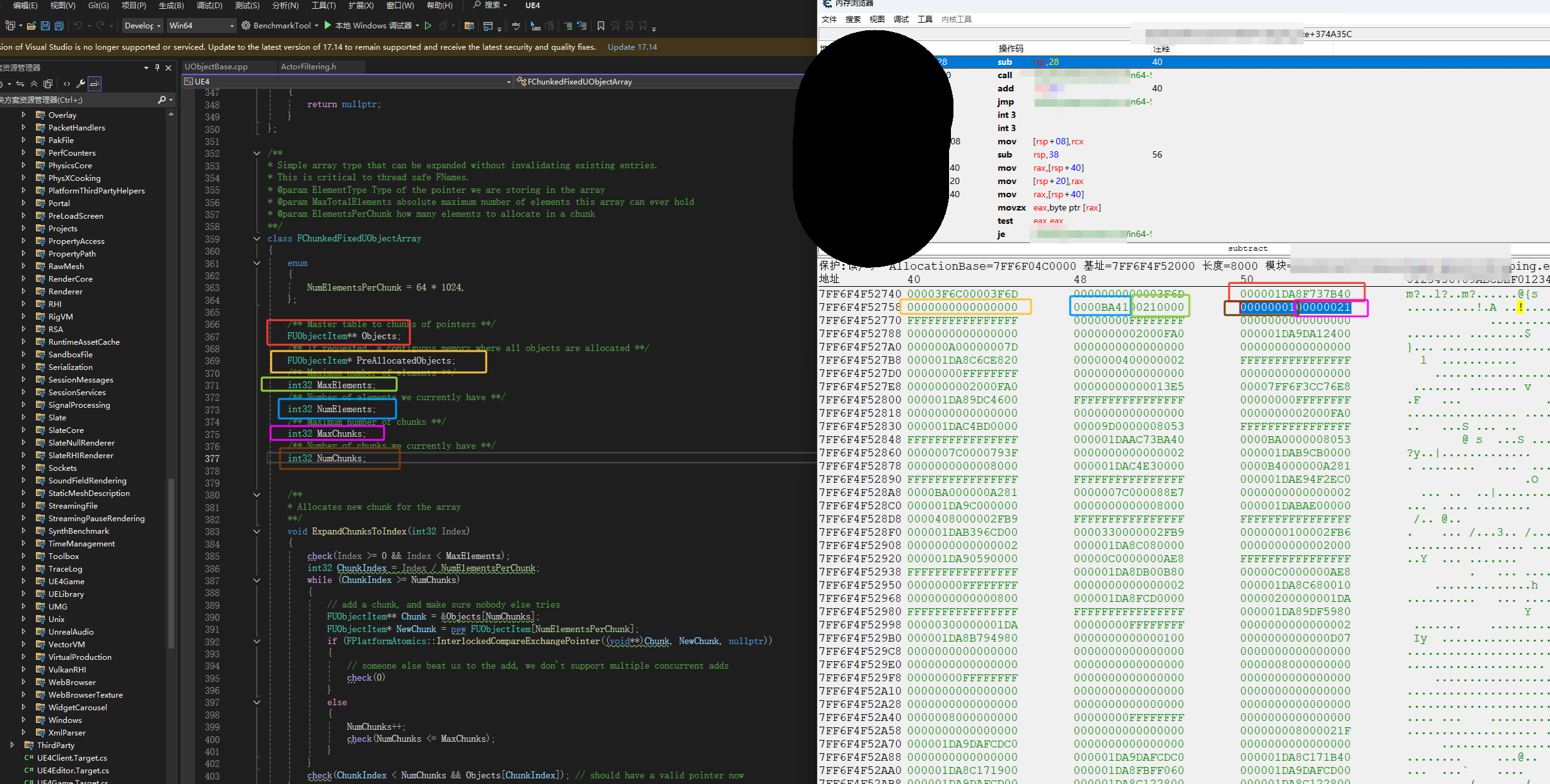Click the Find in Files icon
The width and height of the screenshot is (1550, 784).
pyautogui.click(x=469, y=26)
